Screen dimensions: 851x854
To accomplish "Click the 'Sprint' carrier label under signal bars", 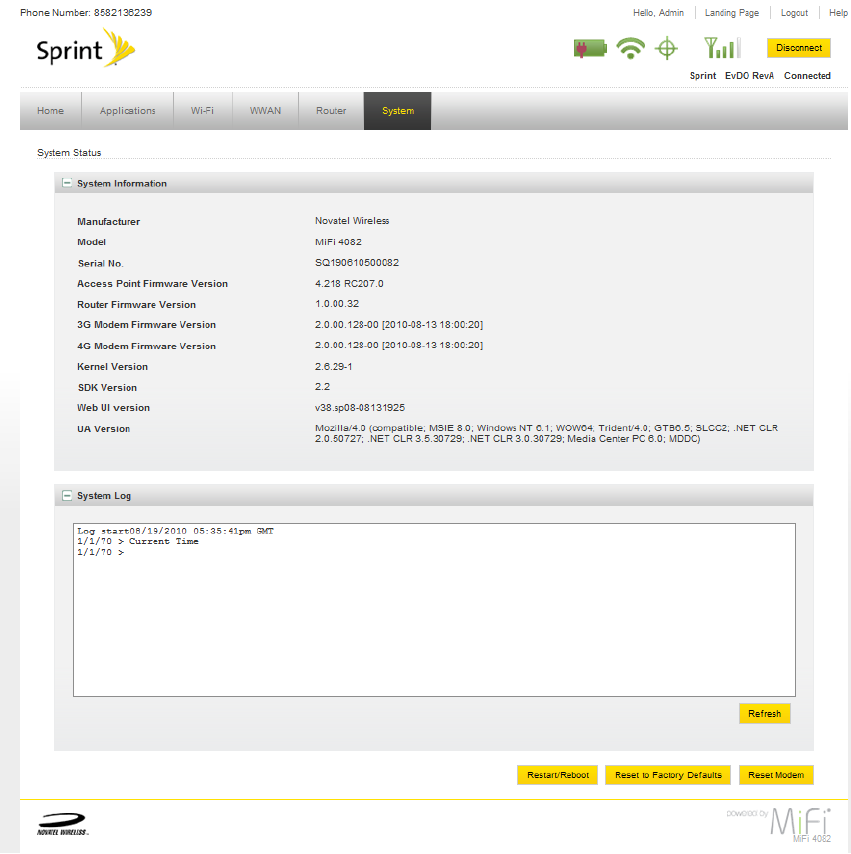I will [703, 76].
